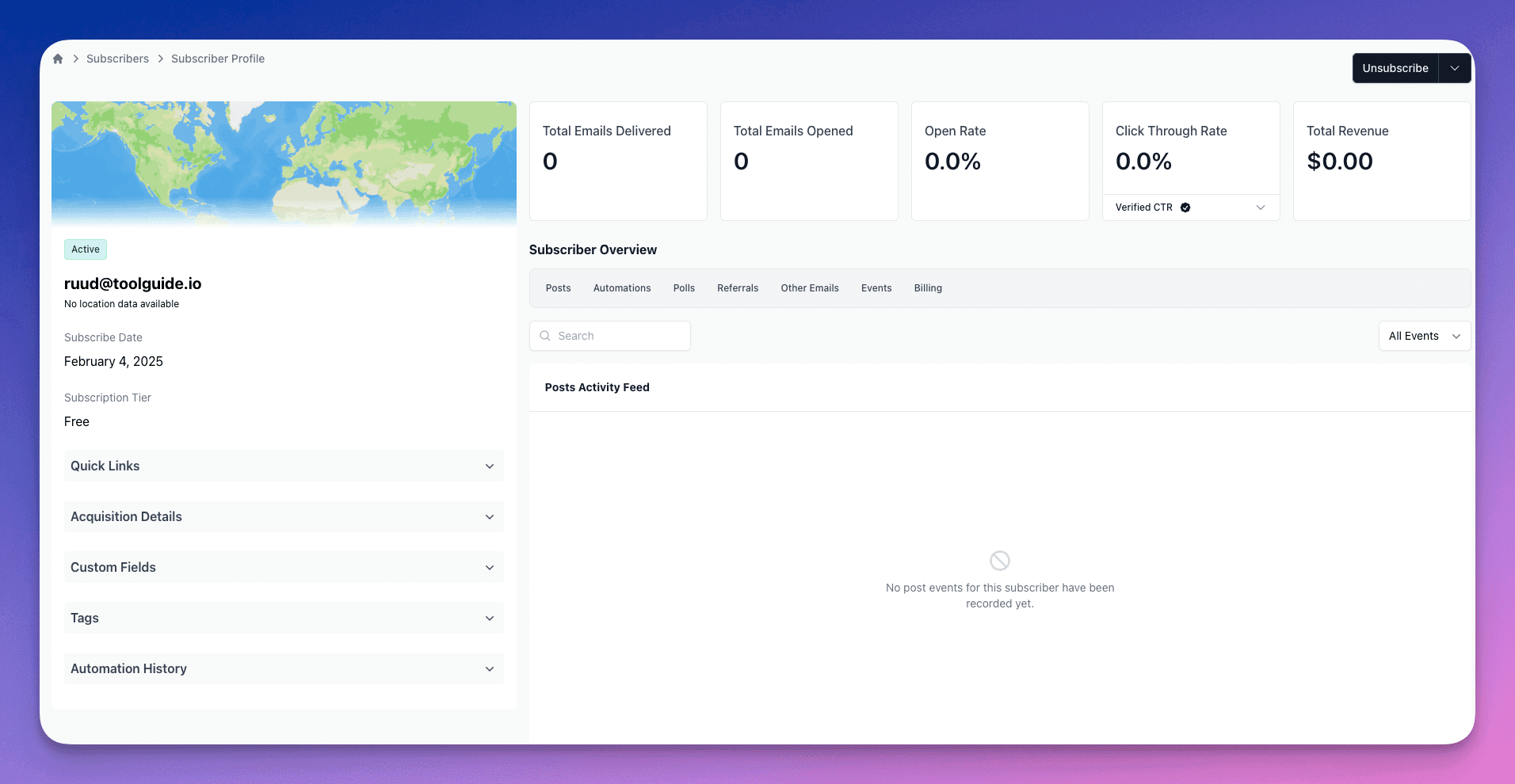Open the Referrals tab

[737, 288]
